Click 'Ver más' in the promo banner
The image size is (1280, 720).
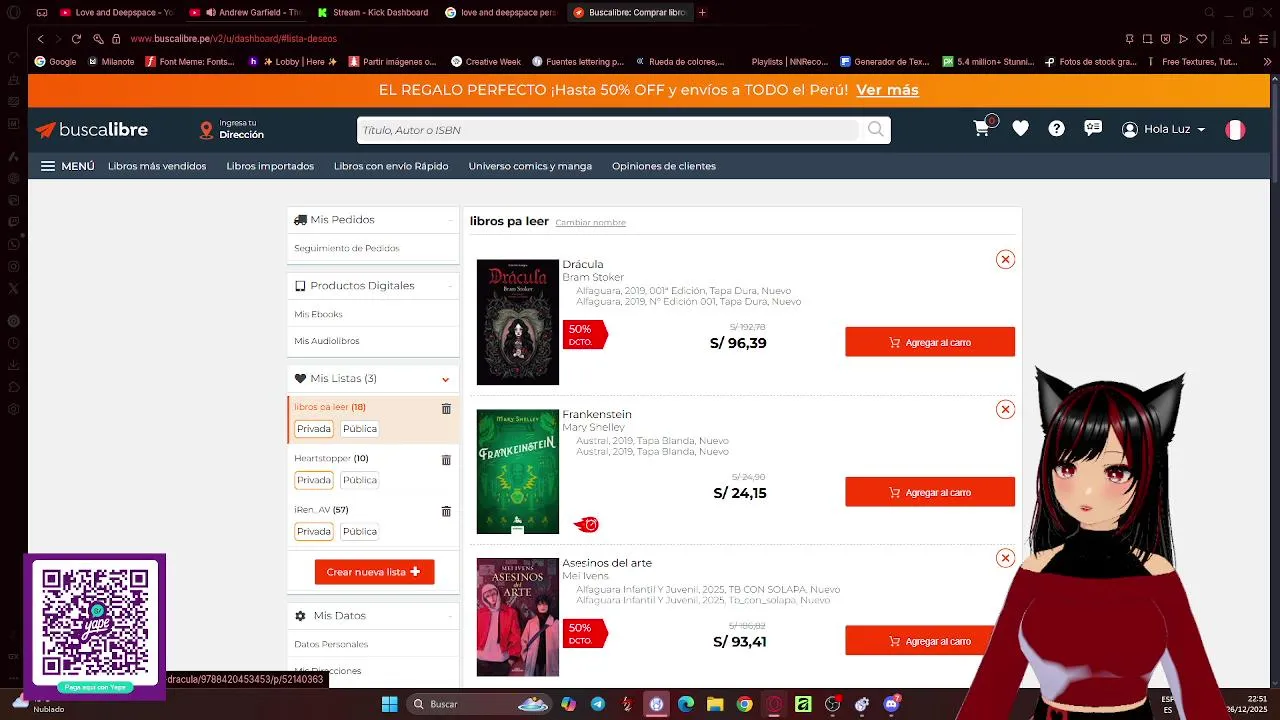pos(887,90)
